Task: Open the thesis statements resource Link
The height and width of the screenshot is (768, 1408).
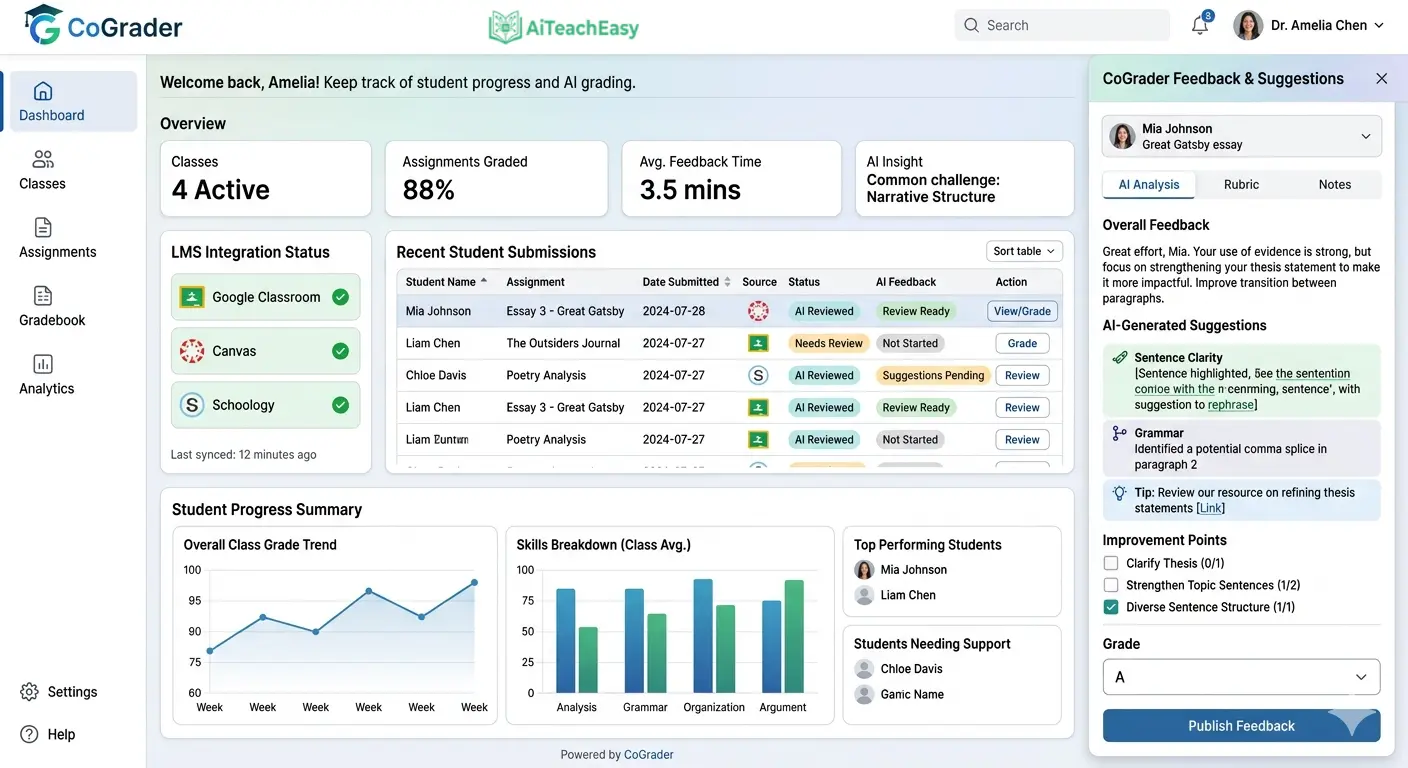Action: click(1211, 507)
